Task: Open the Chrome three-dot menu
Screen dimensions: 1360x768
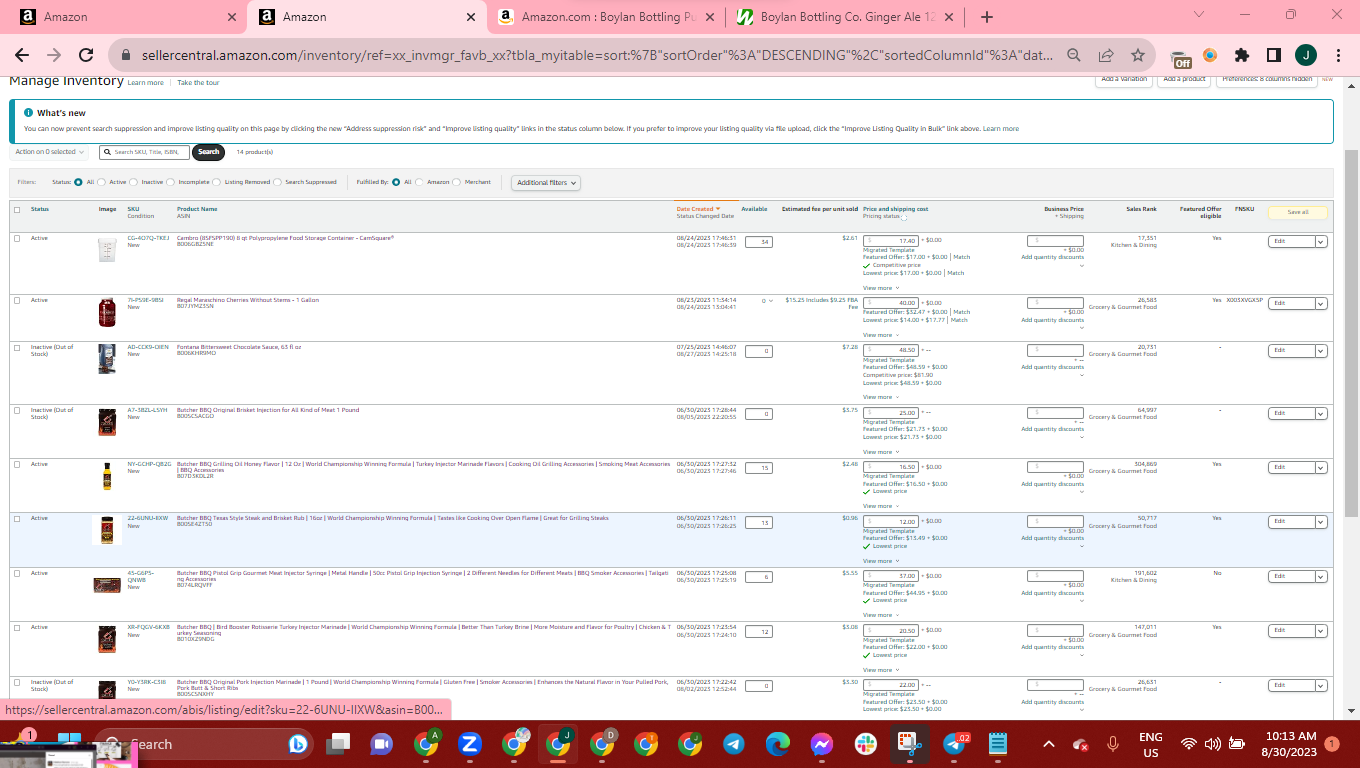Action: tap(1338, 55)
